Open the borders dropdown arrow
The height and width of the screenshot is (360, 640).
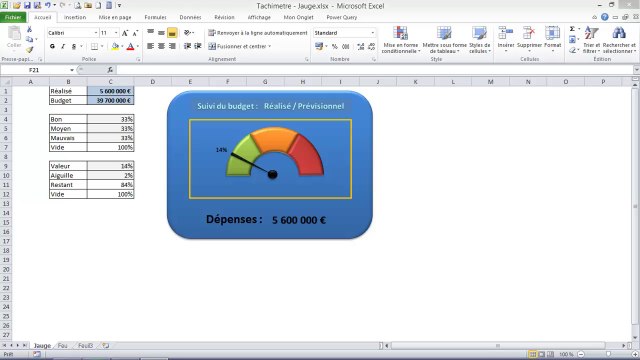pos(102,46)
